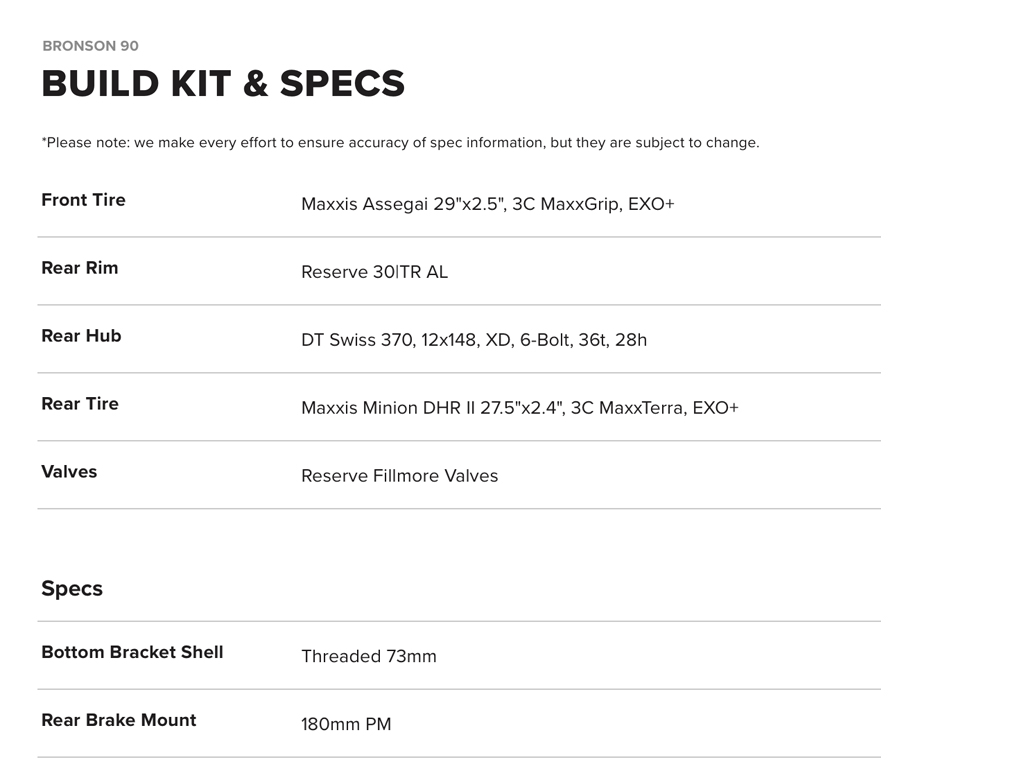Select the Rear Brake Mount label
1024x768 pixels.
(x=119, y=720)
